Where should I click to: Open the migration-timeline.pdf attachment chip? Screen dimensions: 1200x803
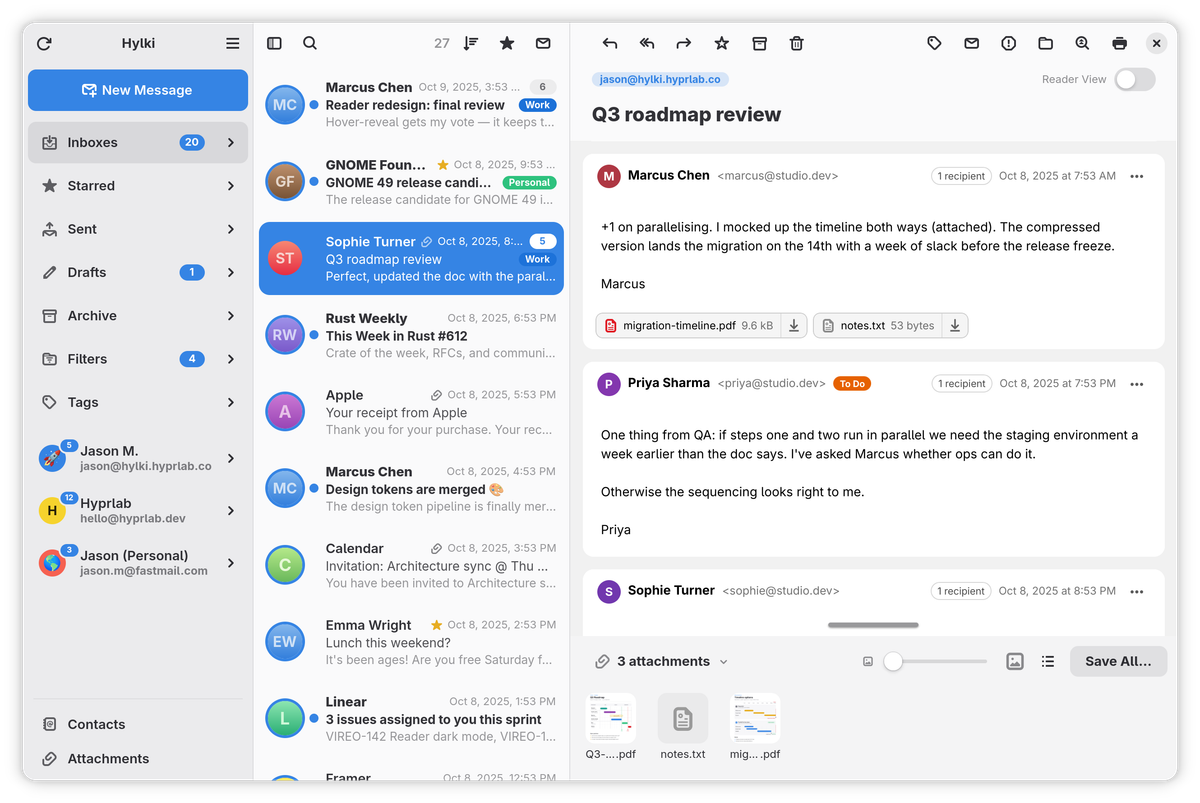pos(688,325)
